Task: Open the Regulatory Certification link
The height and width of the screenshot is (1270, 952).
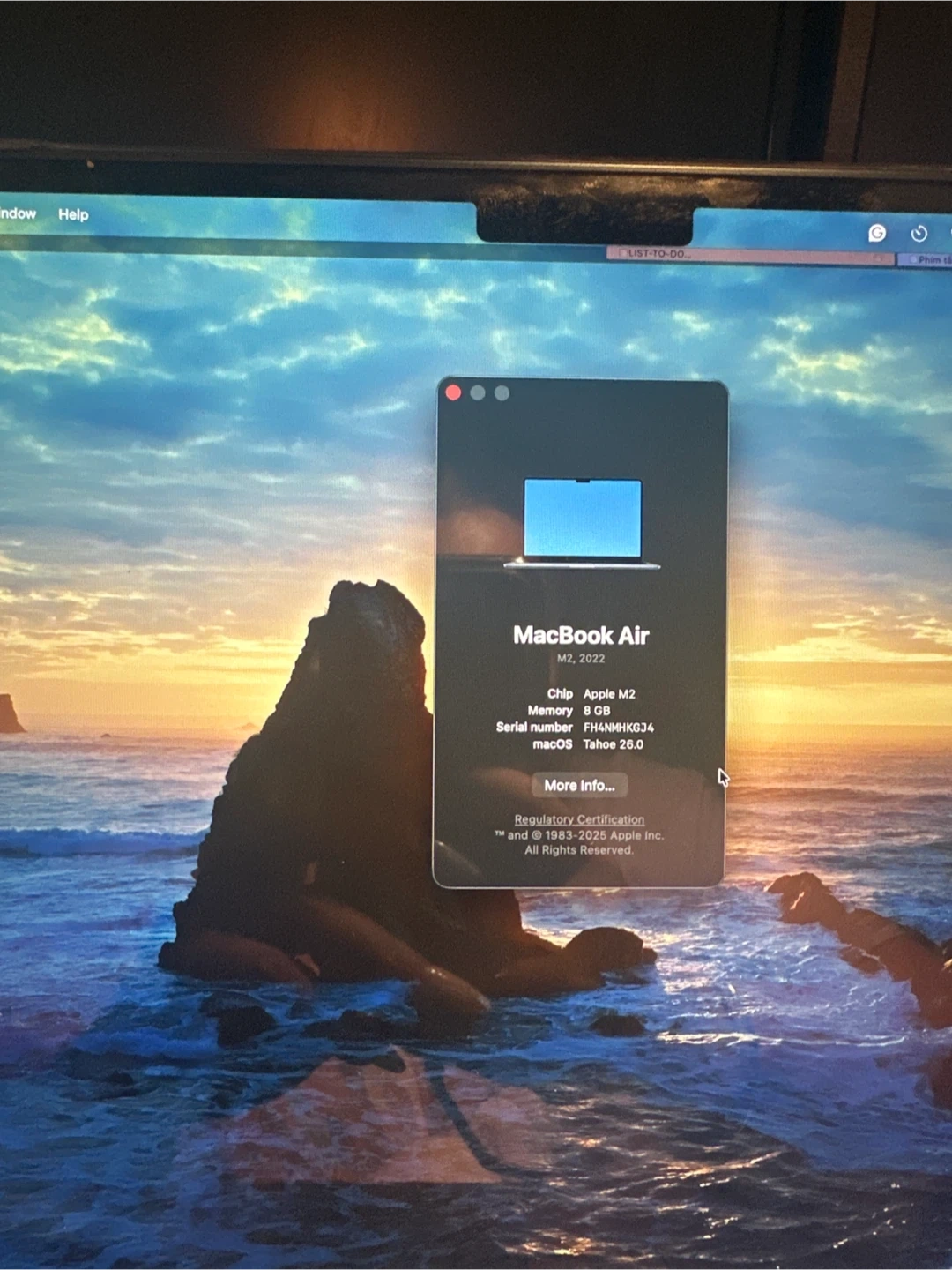Action: pyautogui.click(x=579, y=819)
